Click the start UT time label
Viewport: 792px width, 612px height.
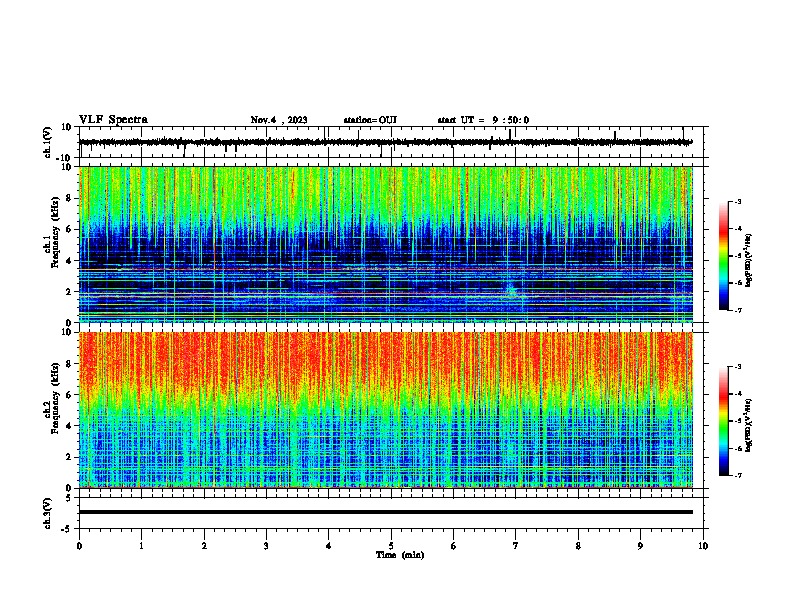[x=483, y=120]
